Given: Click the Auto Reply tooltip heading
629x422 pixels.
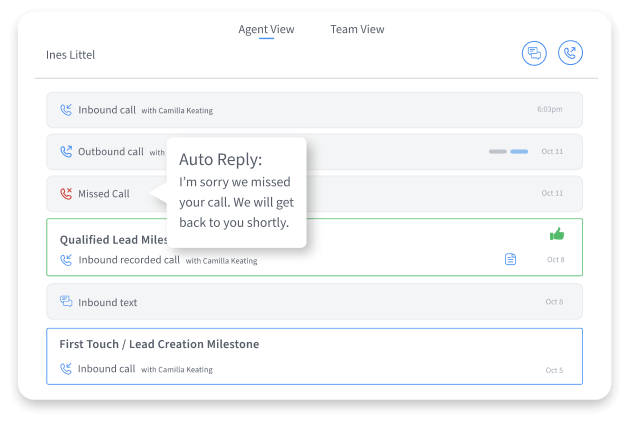Looking at the screenshot, I should coord(220,160).
